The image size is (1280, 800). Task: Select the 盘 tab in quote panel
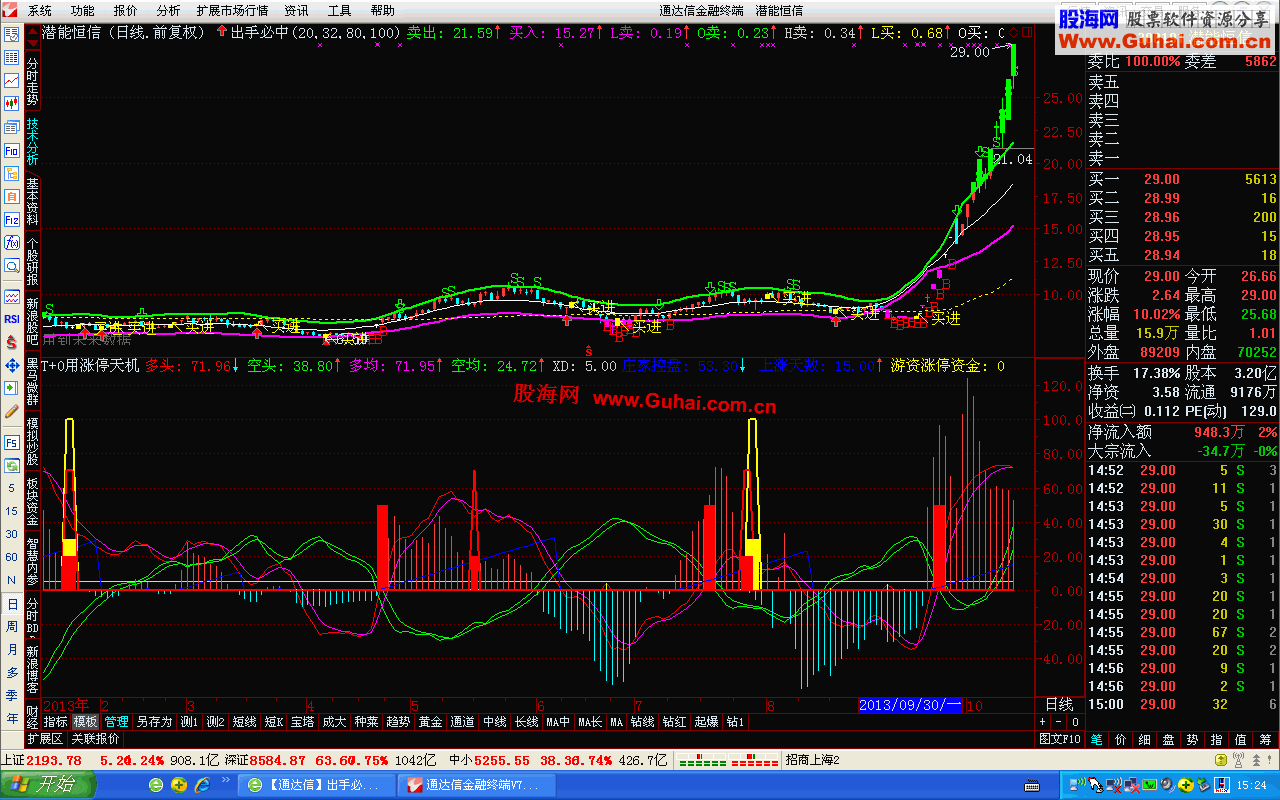(x=1169, y=739)
